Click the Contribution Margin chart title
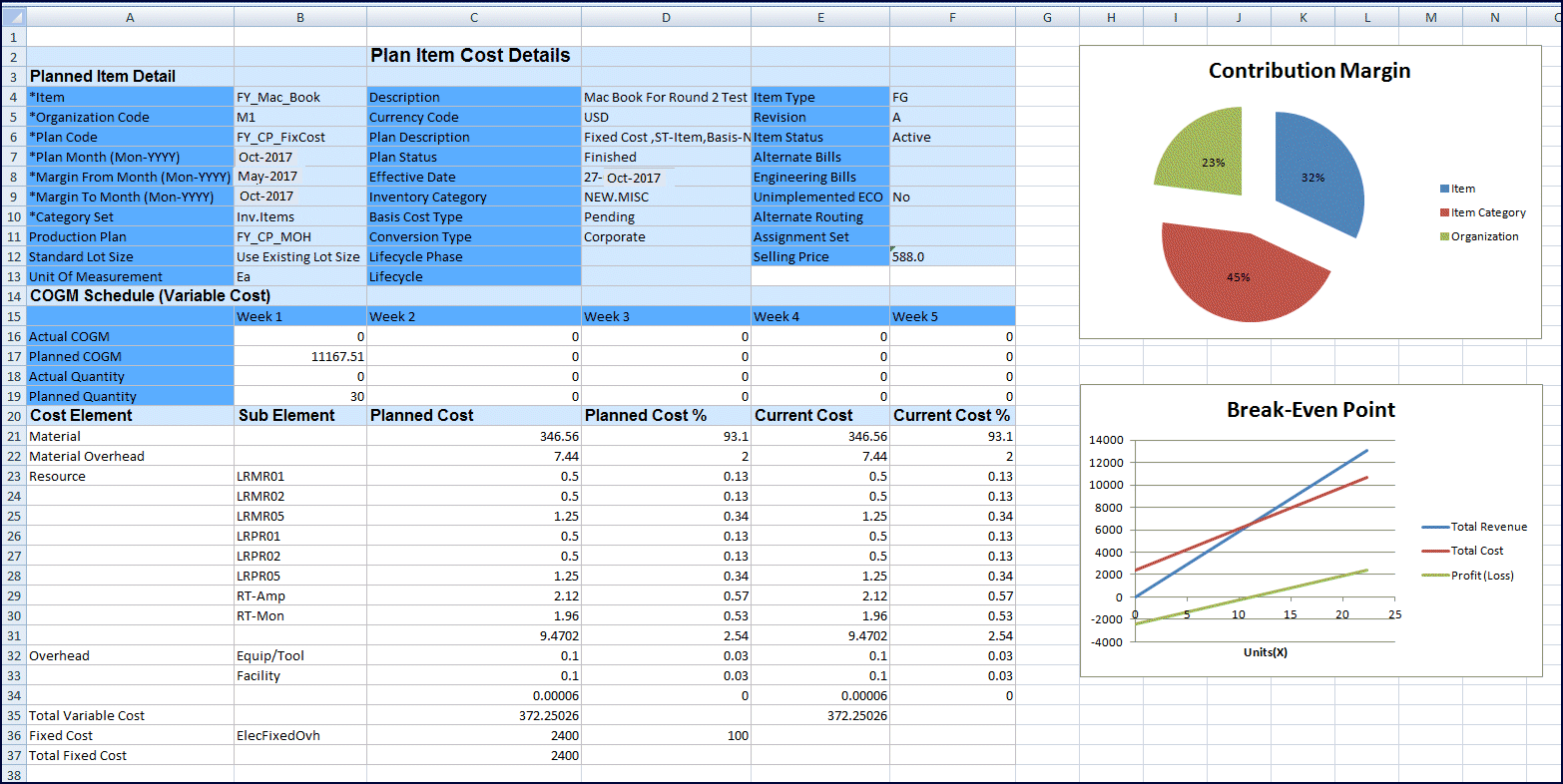The image size is (1563, 784). 1309,71
